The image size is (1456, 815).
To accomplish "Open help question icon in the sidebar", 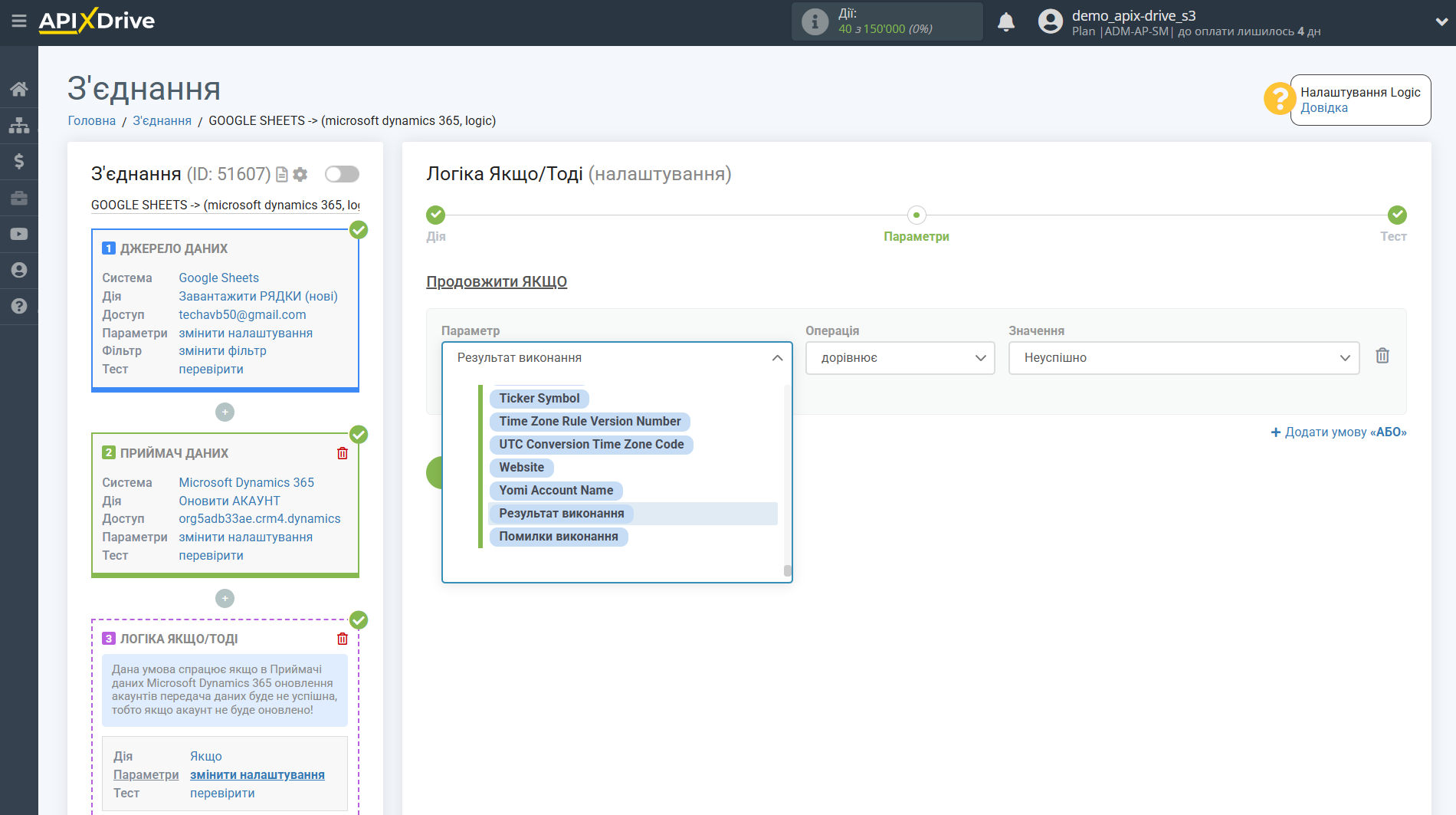I will point(19,306).
